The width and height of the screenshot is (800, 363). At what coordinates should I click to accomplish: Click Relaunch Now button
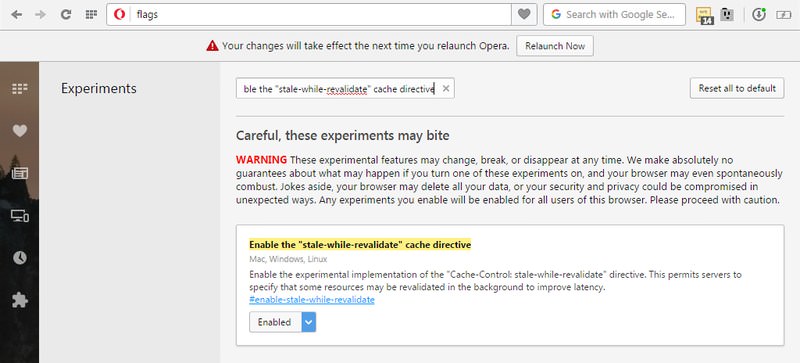click(555, 46)
